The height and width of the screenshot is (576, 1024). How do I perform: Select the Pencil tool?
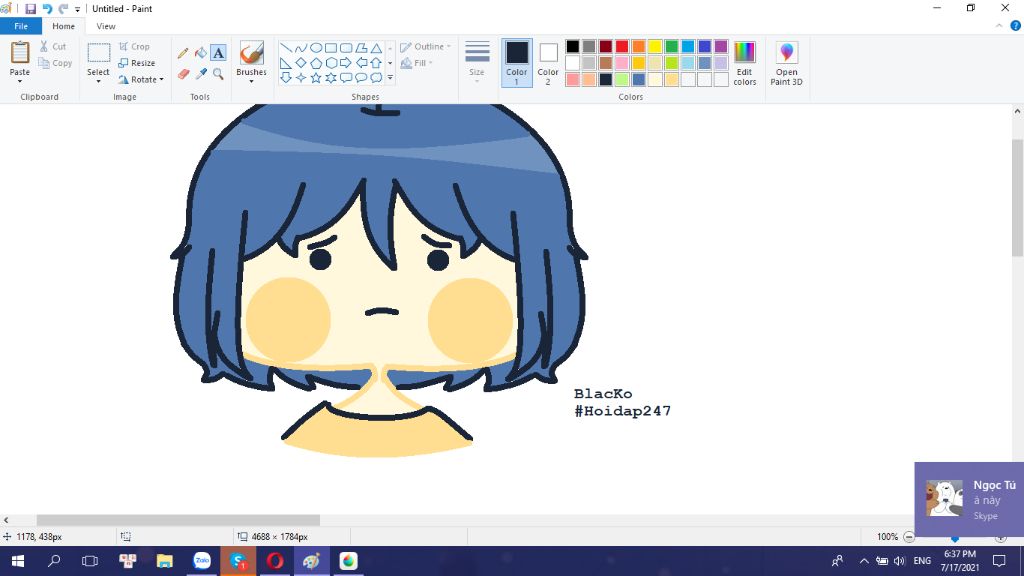point(183,53)
